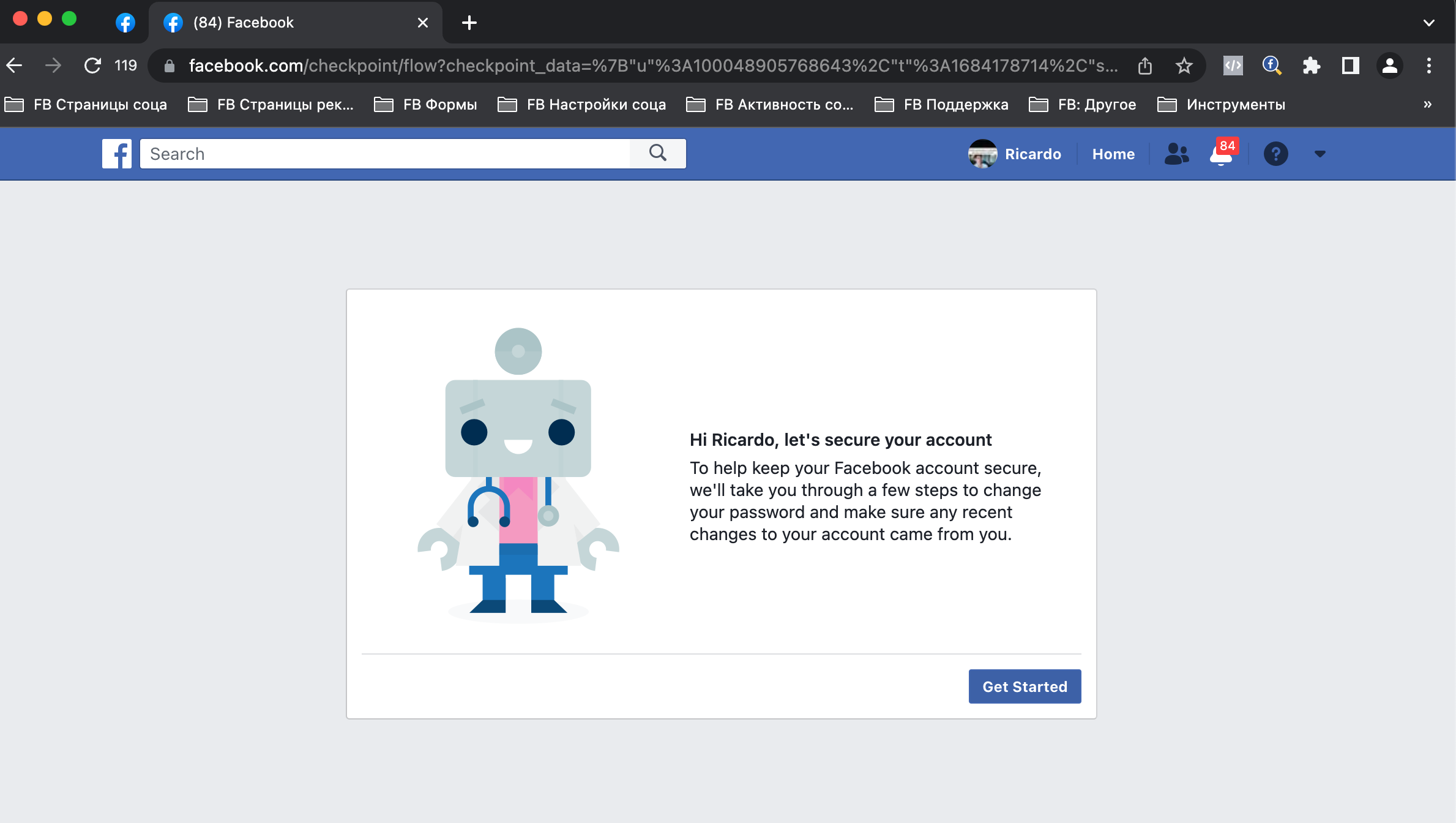
Task: Go to the Home link
Action: (1113, 154)
